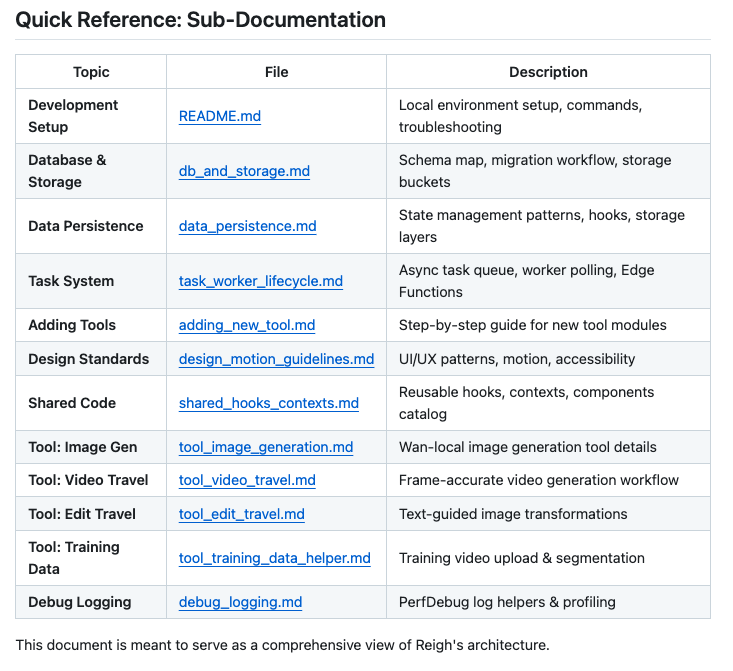This screenshot has width=733, height=671.
Task: Click 'Frame-accurate video generation workflow' description
Action: pyautogui.click(x=539, y=480)
